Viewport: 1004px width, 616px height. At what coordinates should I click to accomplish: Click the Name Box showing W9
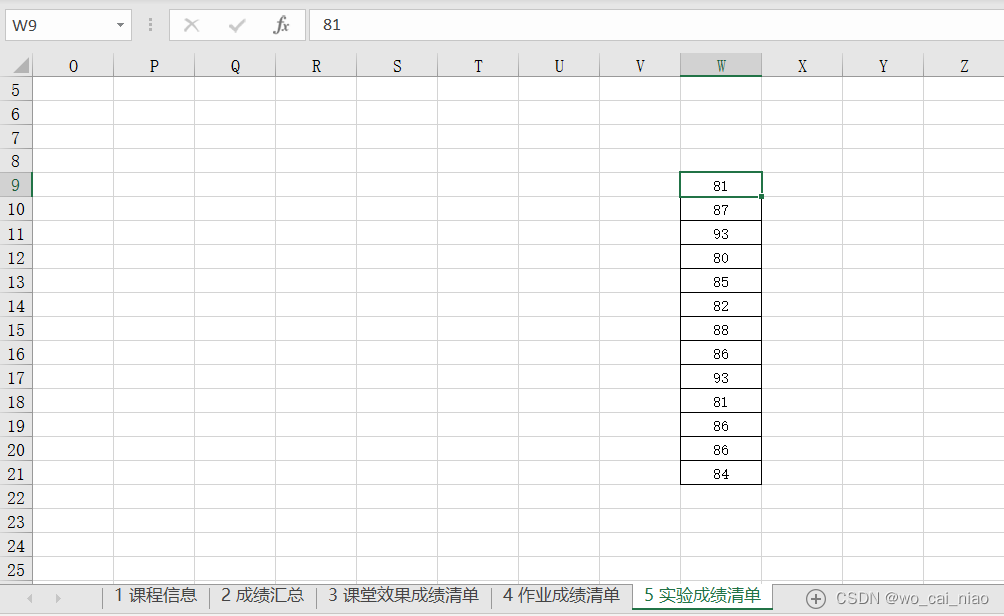coord(69,25)
